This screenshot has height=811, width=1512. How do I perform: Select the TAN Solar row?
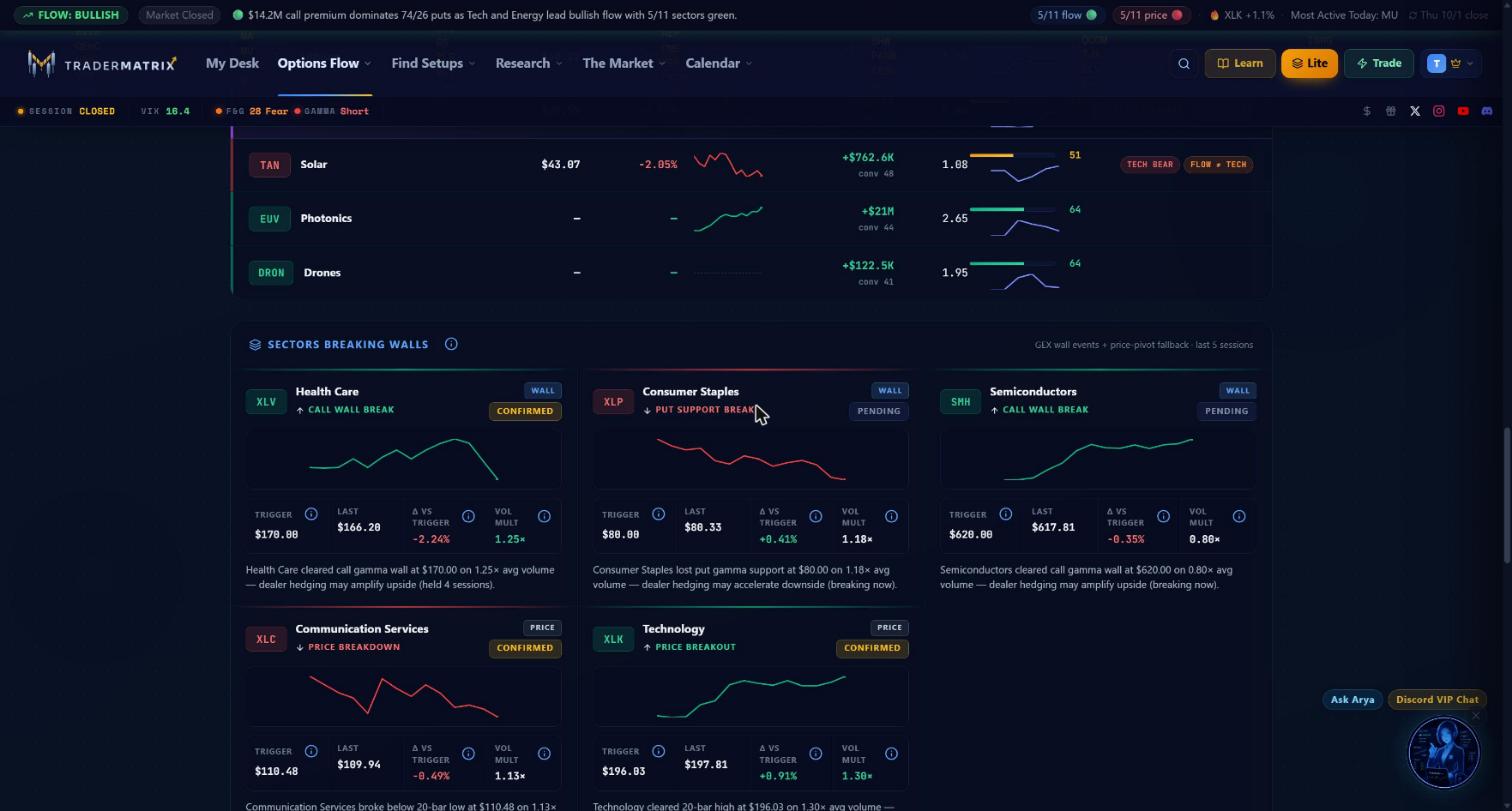click(x=751, y=164)
